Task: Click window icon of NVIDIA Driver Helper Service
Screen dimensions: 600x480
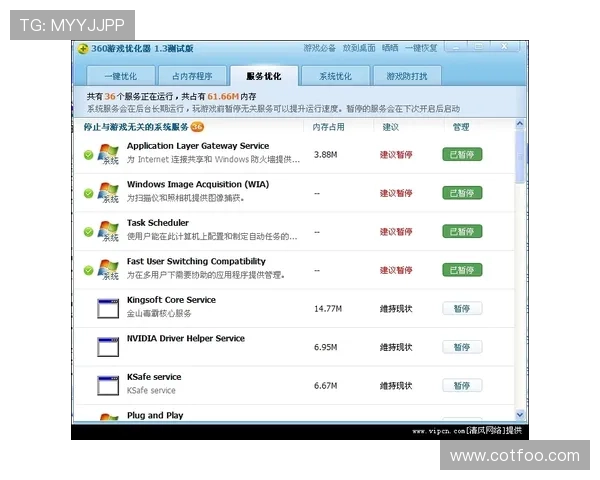Action: (108, 347)
